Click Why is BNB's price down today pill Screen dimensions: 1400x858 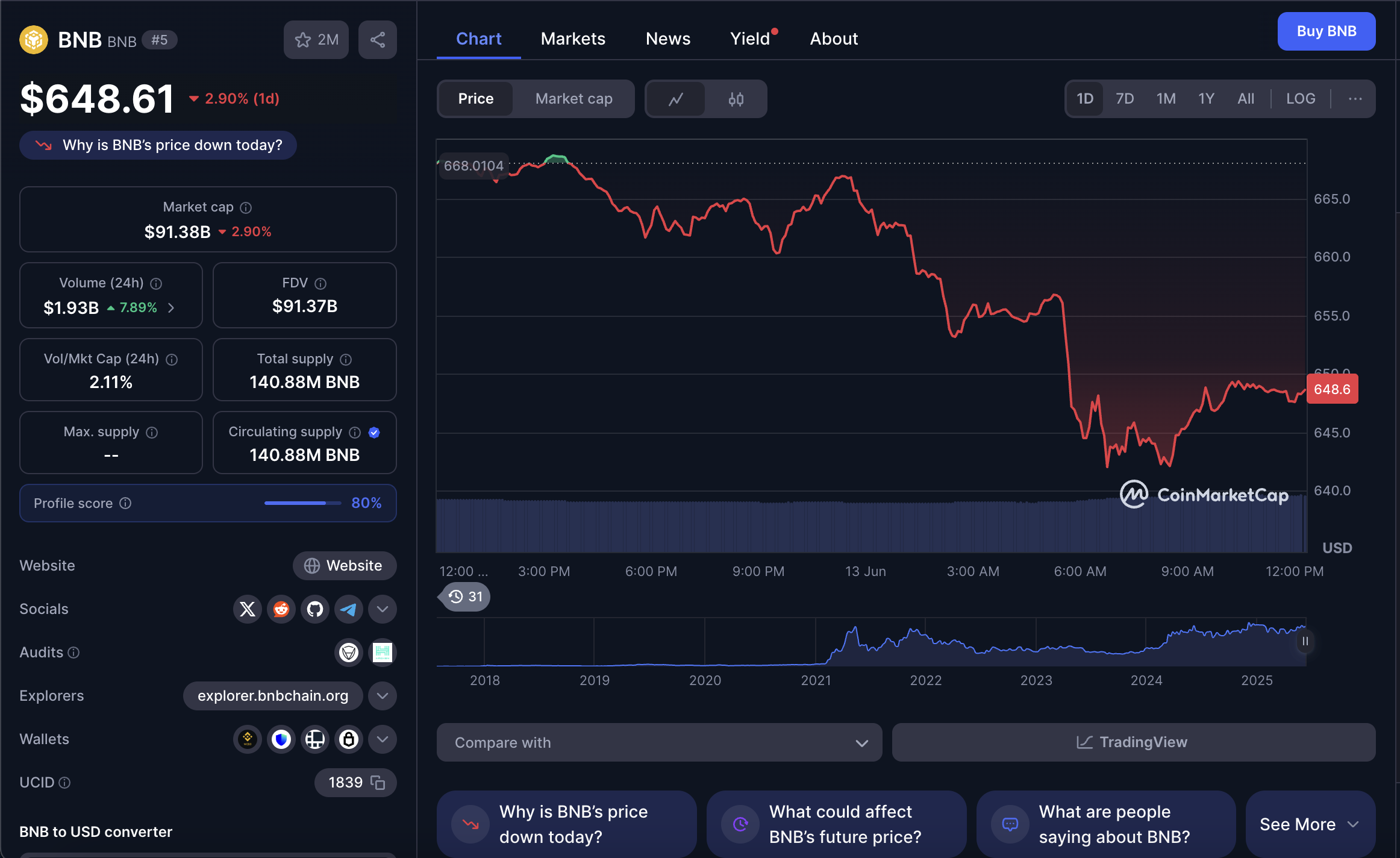[x=158, y=145]
